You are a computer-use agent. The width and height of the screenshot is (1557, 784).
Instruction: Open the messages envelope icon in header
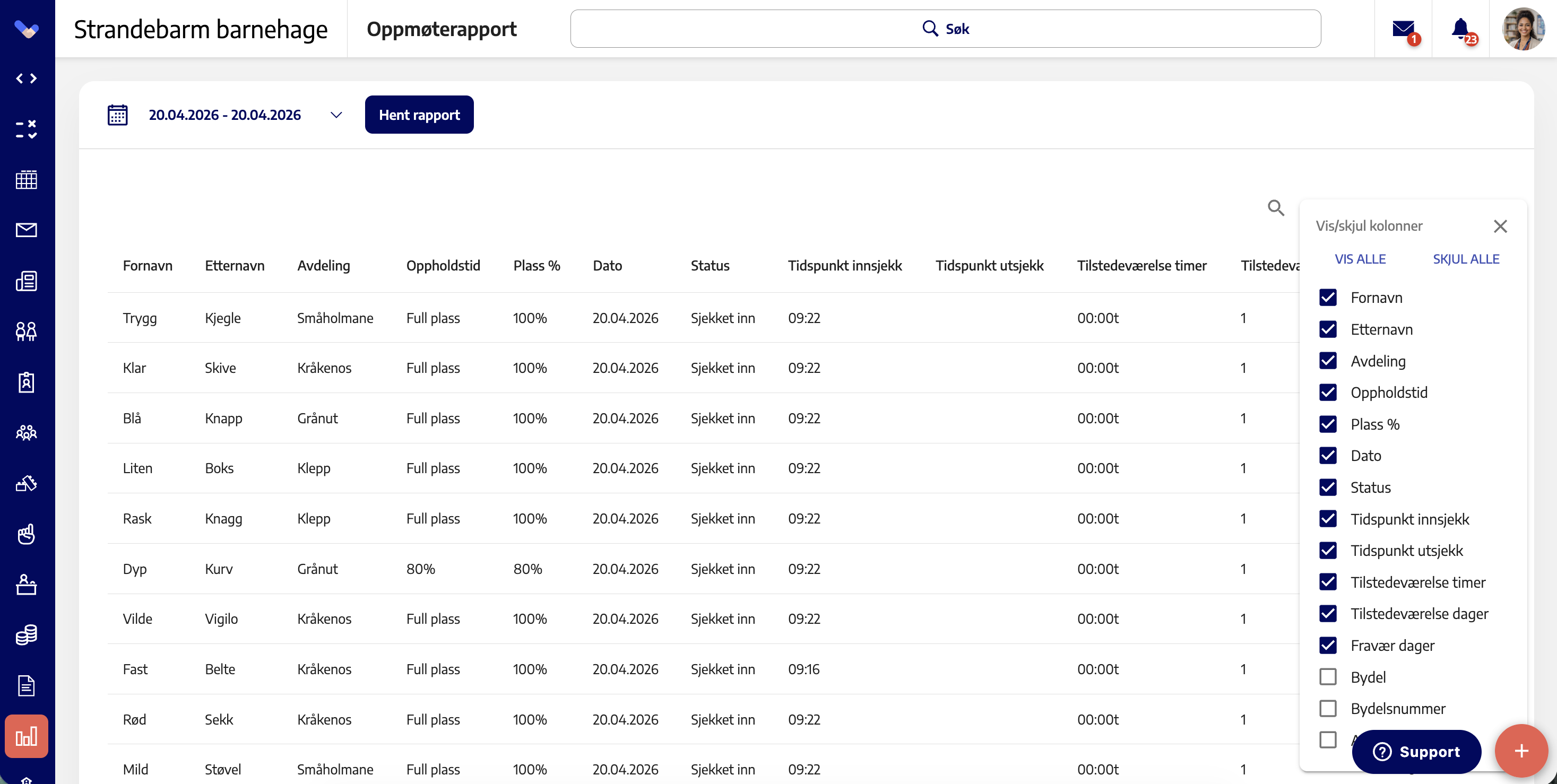coord(1403,29)
